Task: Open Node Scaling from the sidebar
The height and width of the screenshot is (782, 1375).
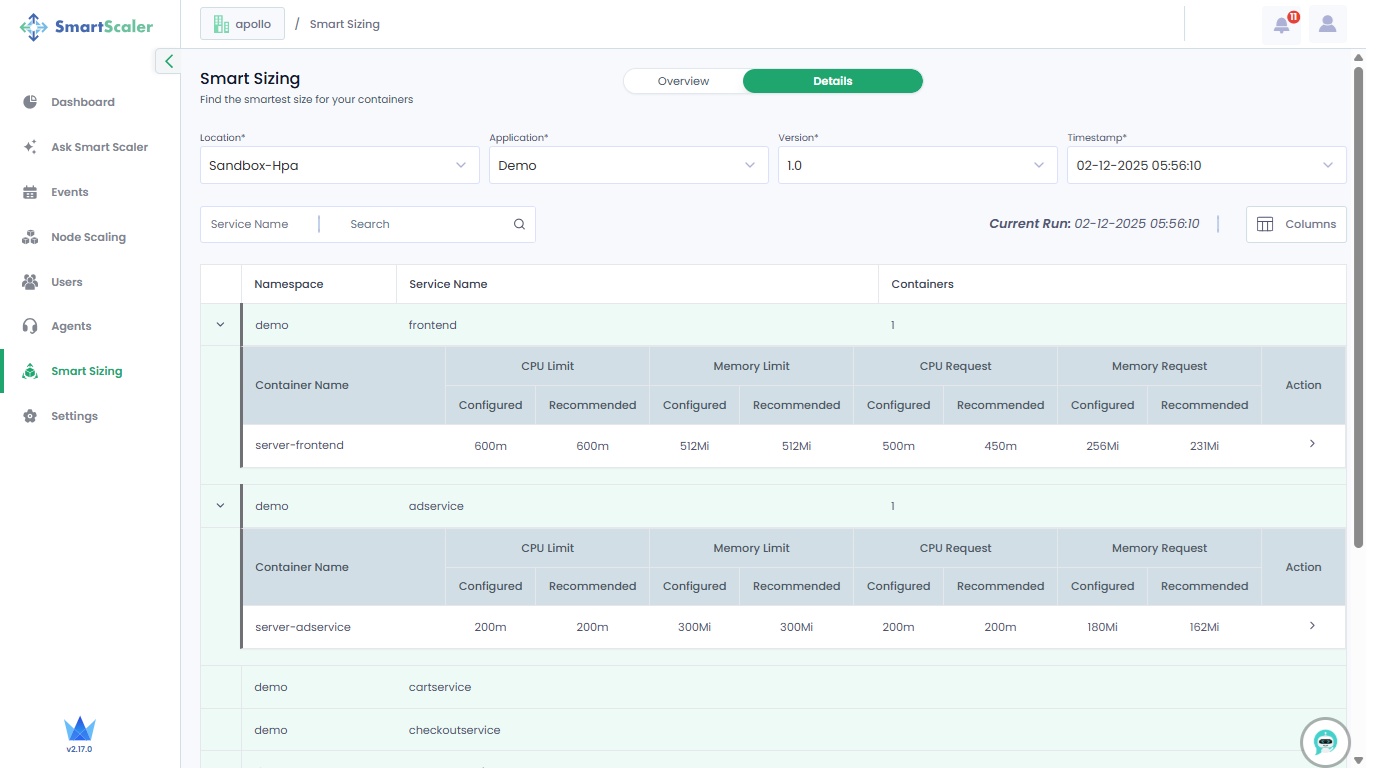Action: click(x=88, y=237)
